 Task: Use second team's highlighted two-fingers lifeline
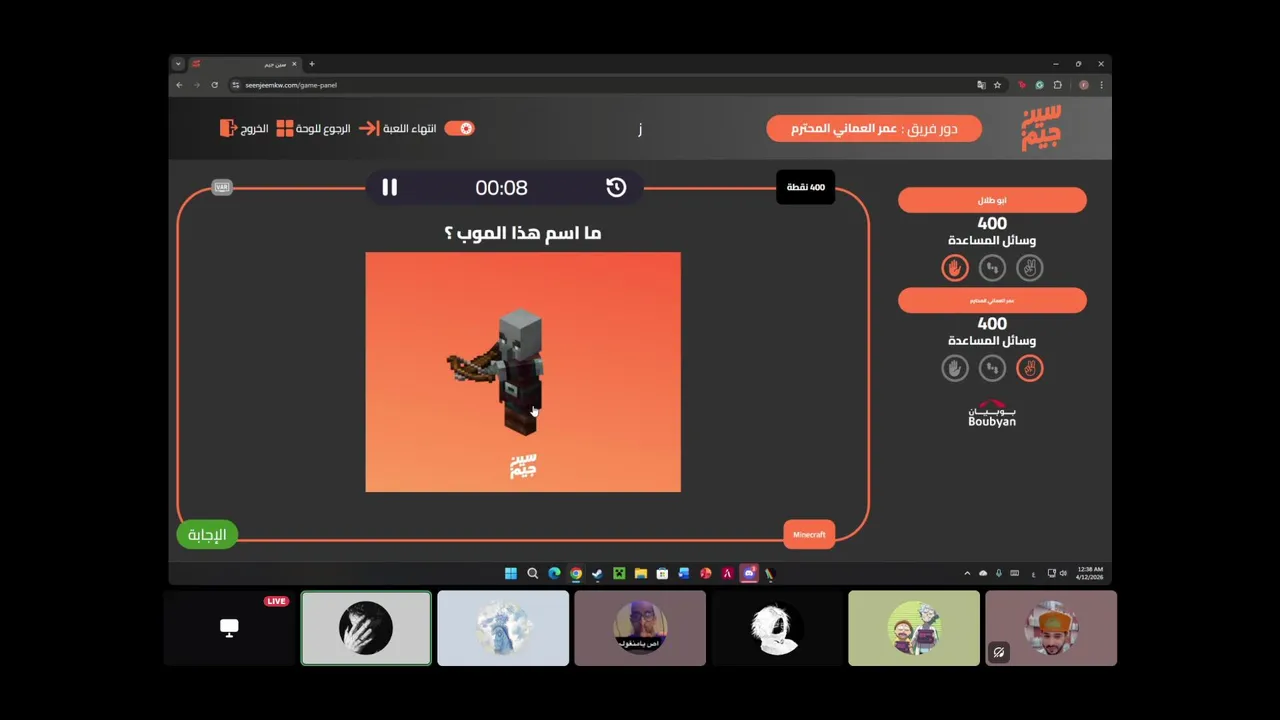coord(1029,368)
